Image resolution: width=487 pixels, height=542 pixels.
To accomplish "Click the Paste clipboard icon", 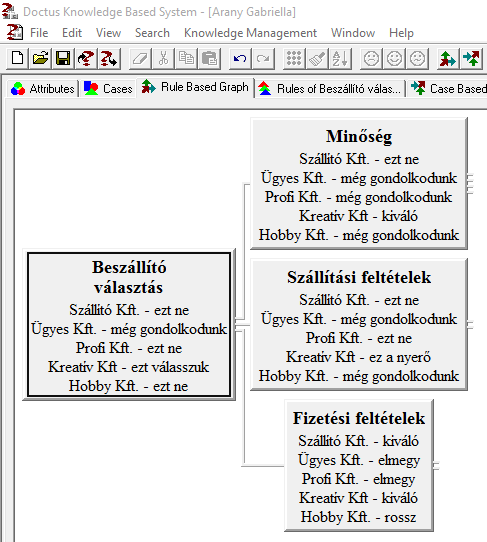I will tap(209, 58).
